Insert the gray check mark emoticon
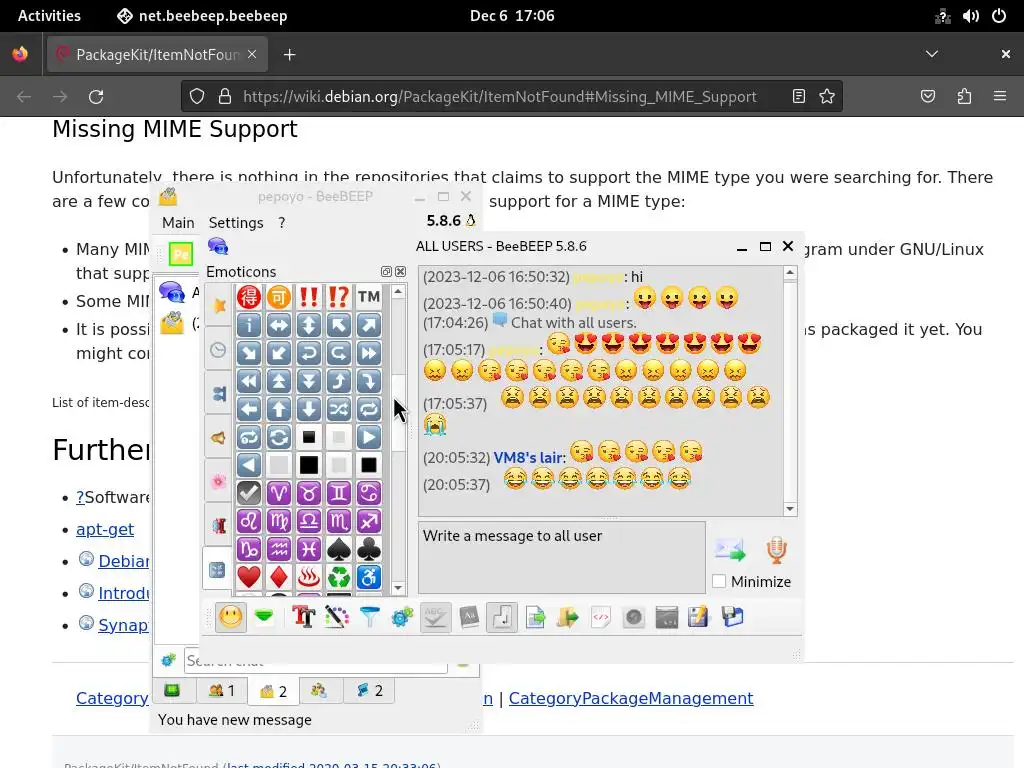1024x768 pixels. coord(249,493)
